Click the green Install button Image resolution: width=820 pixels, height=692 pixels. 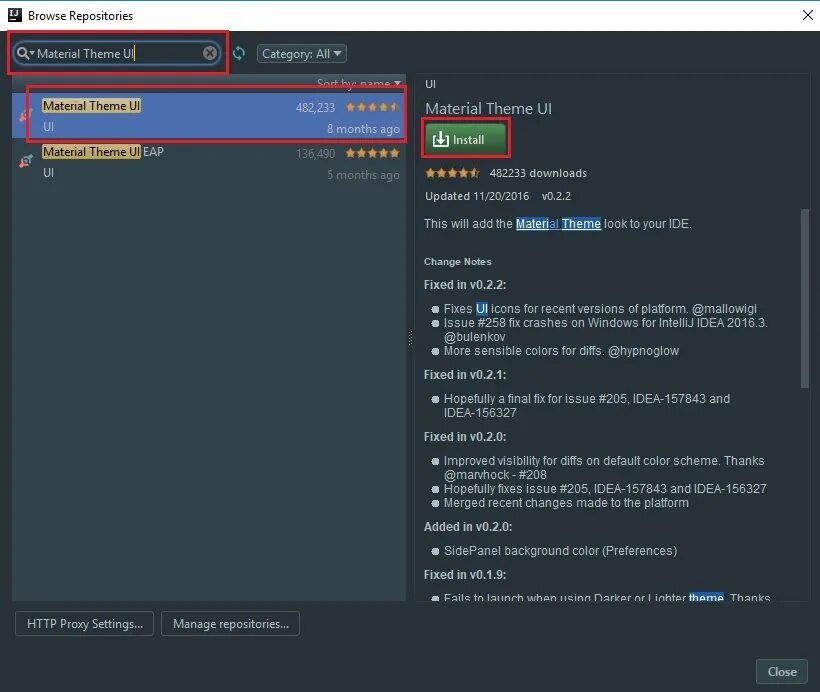coord(465,139)
